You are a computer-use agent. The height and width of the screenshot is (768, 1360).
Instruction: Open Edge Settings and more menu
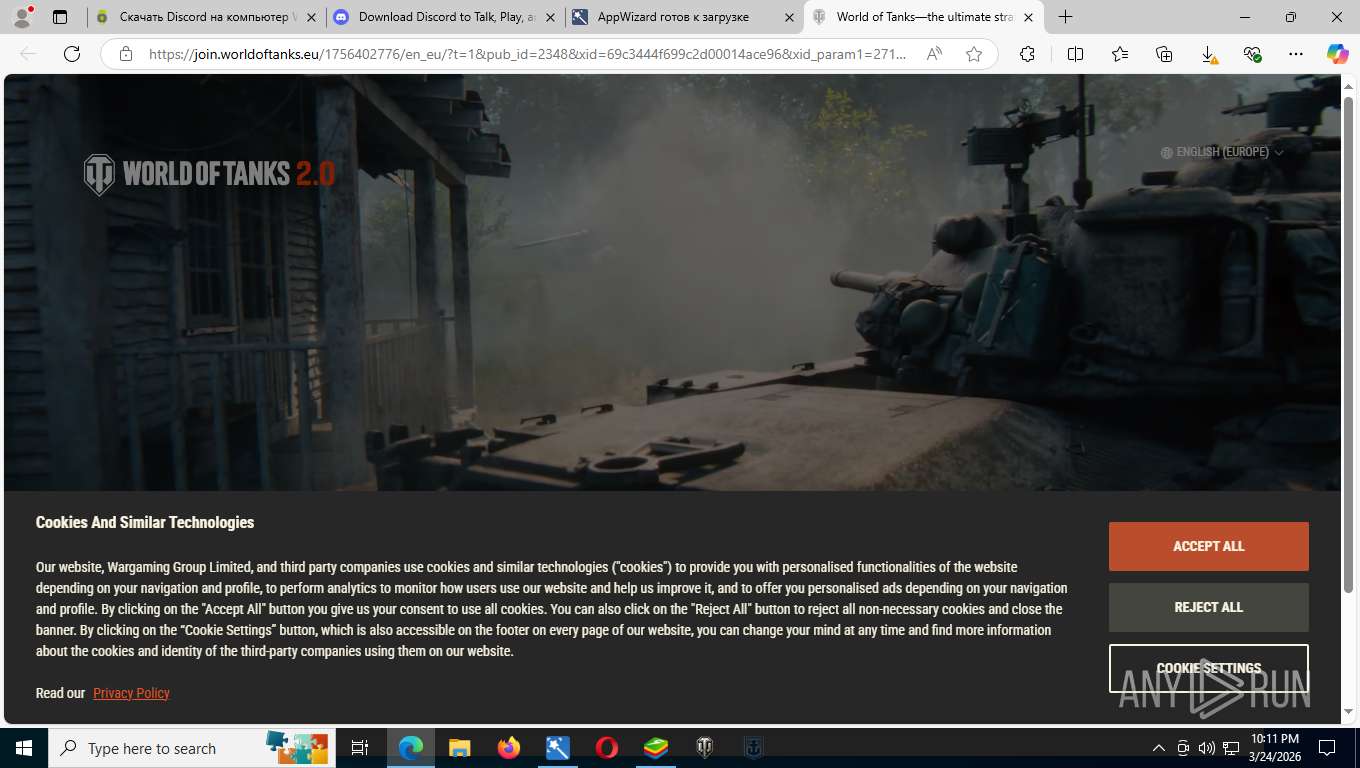tap(1296, 54)
